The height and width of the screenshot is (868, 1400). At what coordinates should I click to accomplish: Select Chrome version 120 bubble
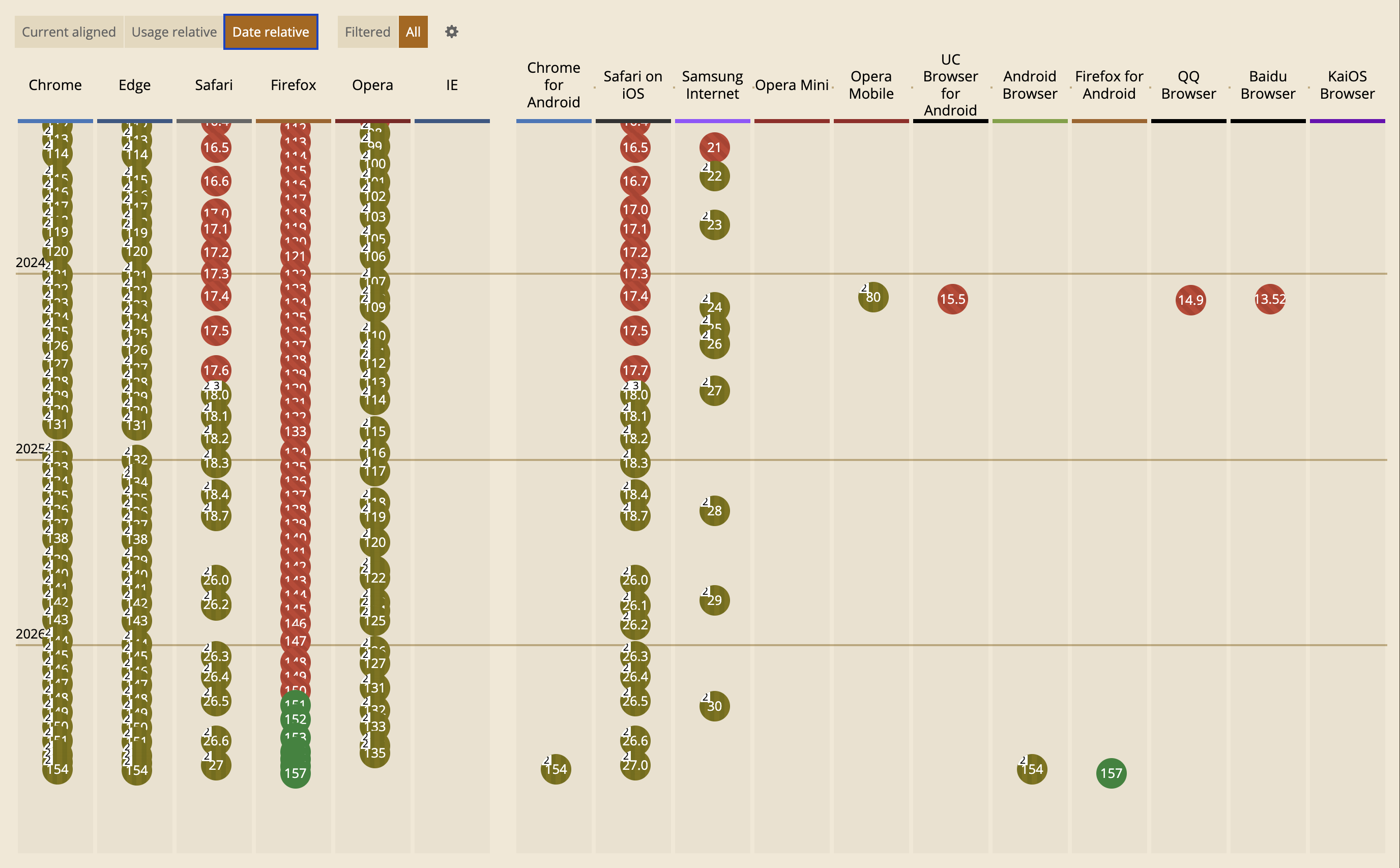pos(57,251)
